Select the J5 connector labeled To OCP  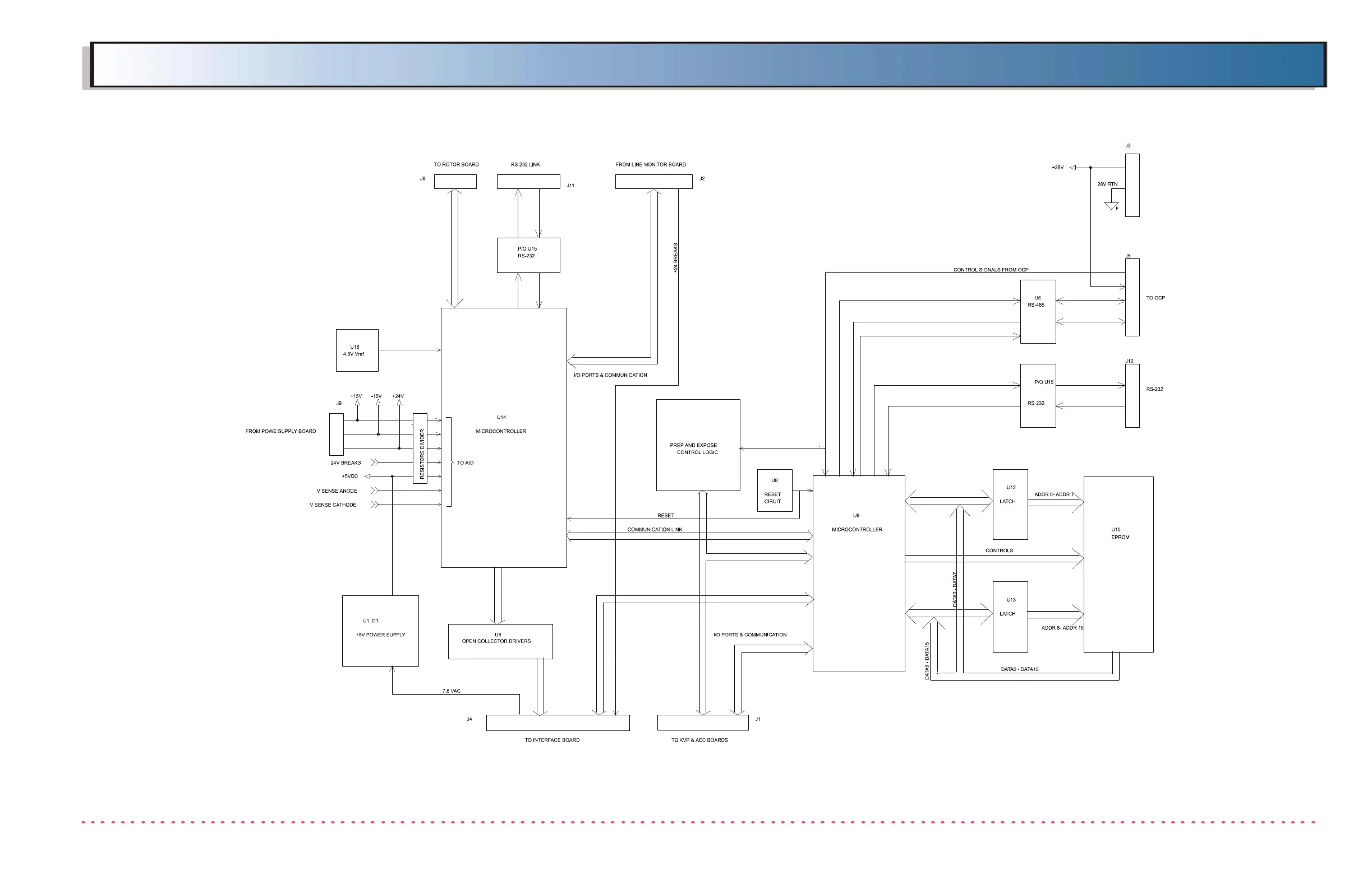tap(1131, 297)
